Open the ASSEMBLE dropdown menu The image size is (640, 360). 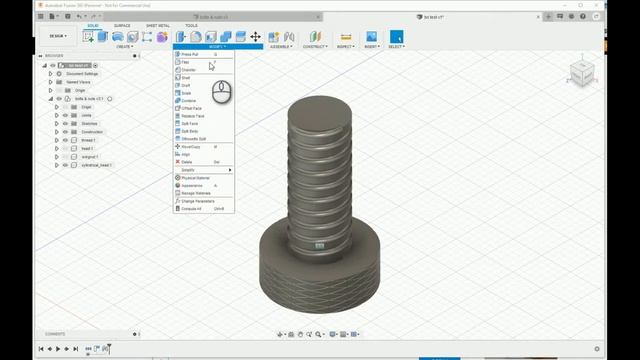(281, 47)
